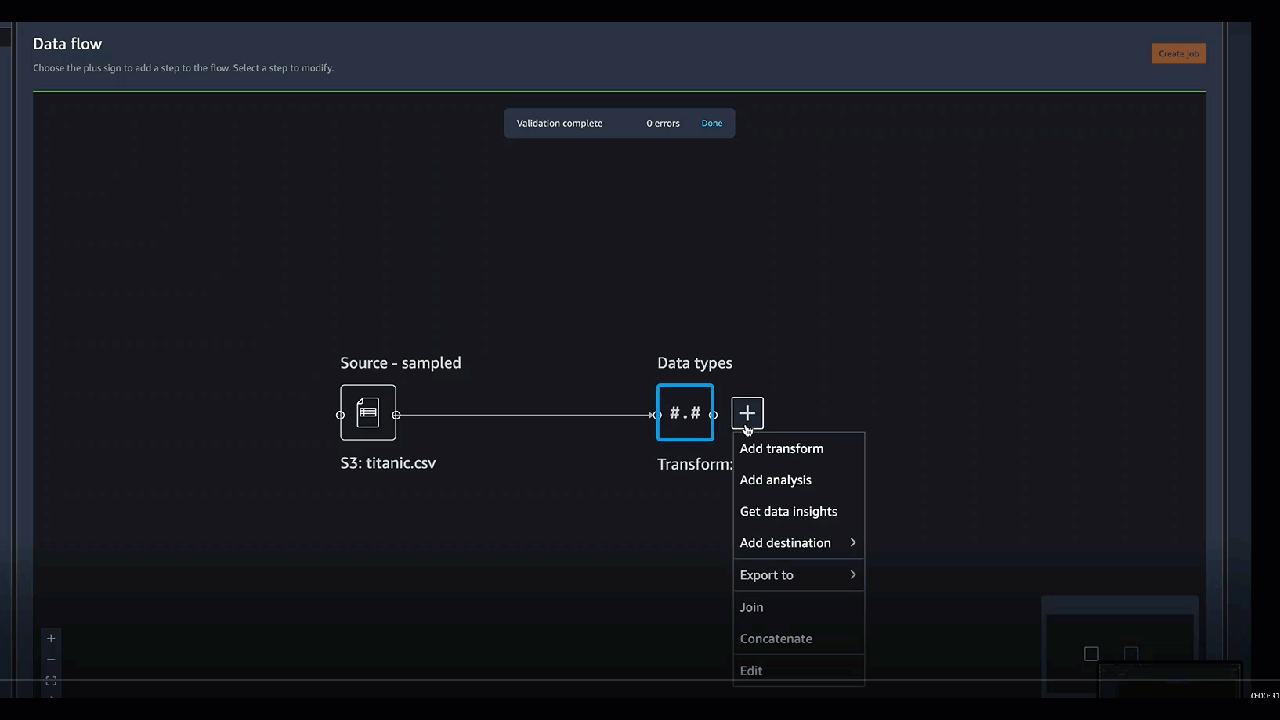Choose Add analysis from the menu
The height and width of the screenshot is (720, 1280).
click(775, 480)
